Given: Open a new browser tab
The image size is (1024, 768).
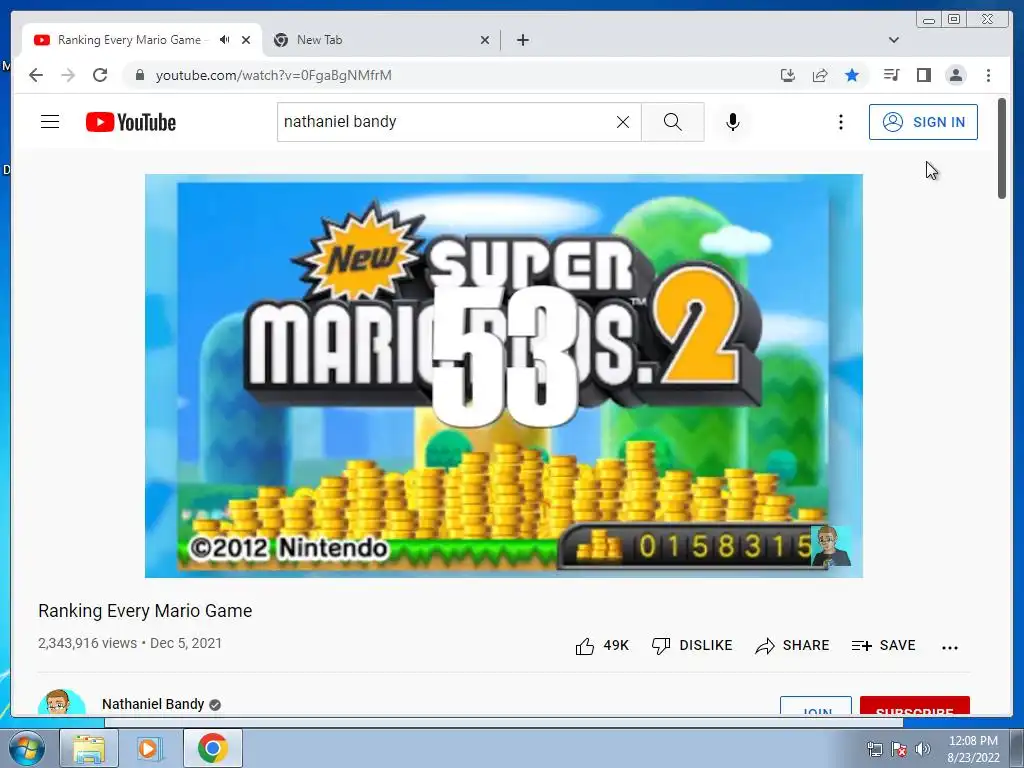Looking at the screenshot, I should tap(522, 40).
